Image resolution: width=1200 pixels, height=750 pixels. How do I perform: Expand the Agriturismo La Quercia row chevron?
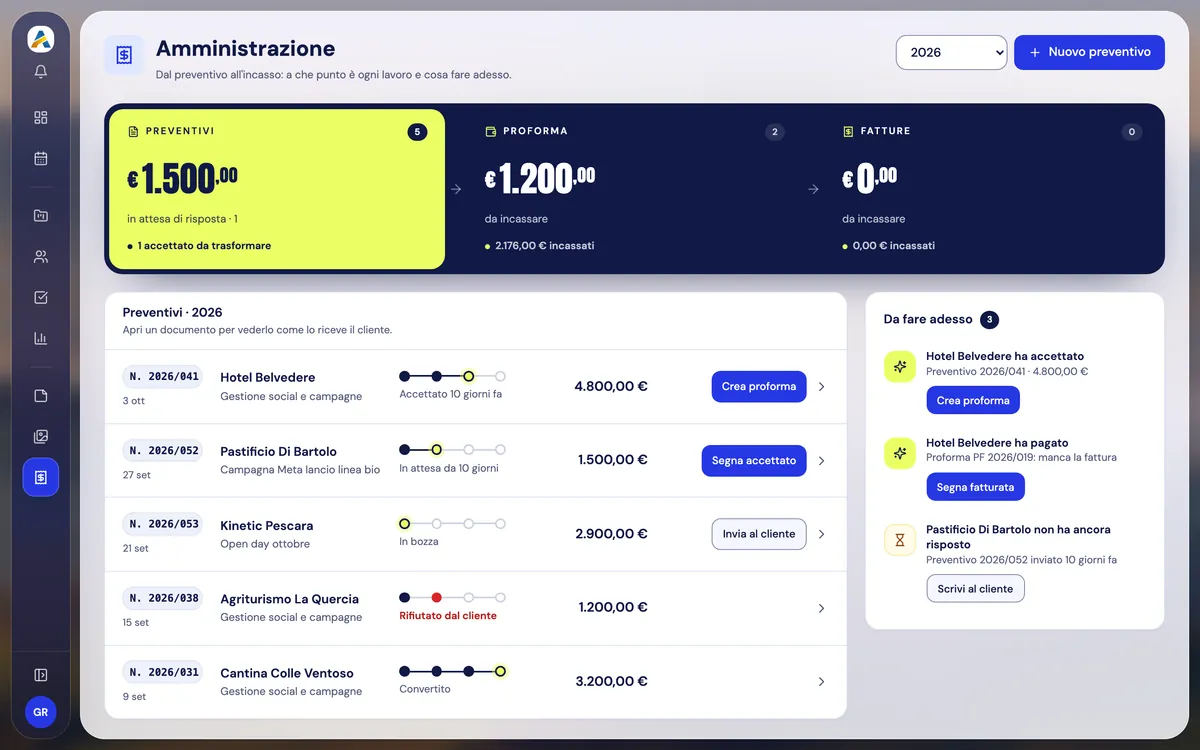pyautogui.click(x=821, y=608)
